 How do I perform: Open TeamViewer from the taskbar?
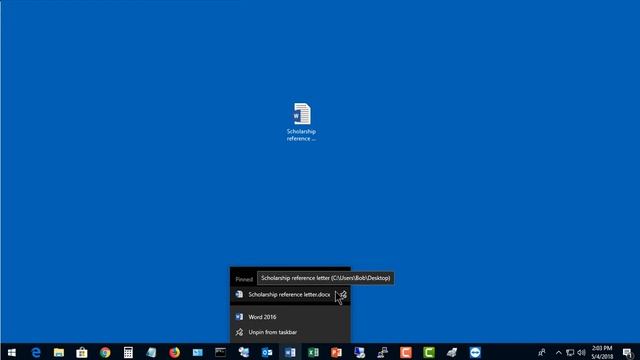(475, 352)
